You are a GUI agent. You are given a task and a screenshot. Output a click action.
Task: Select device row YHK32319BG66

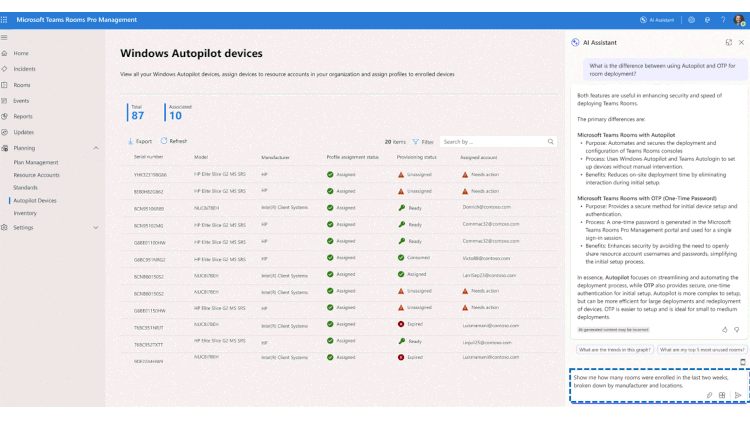(339, 175)
